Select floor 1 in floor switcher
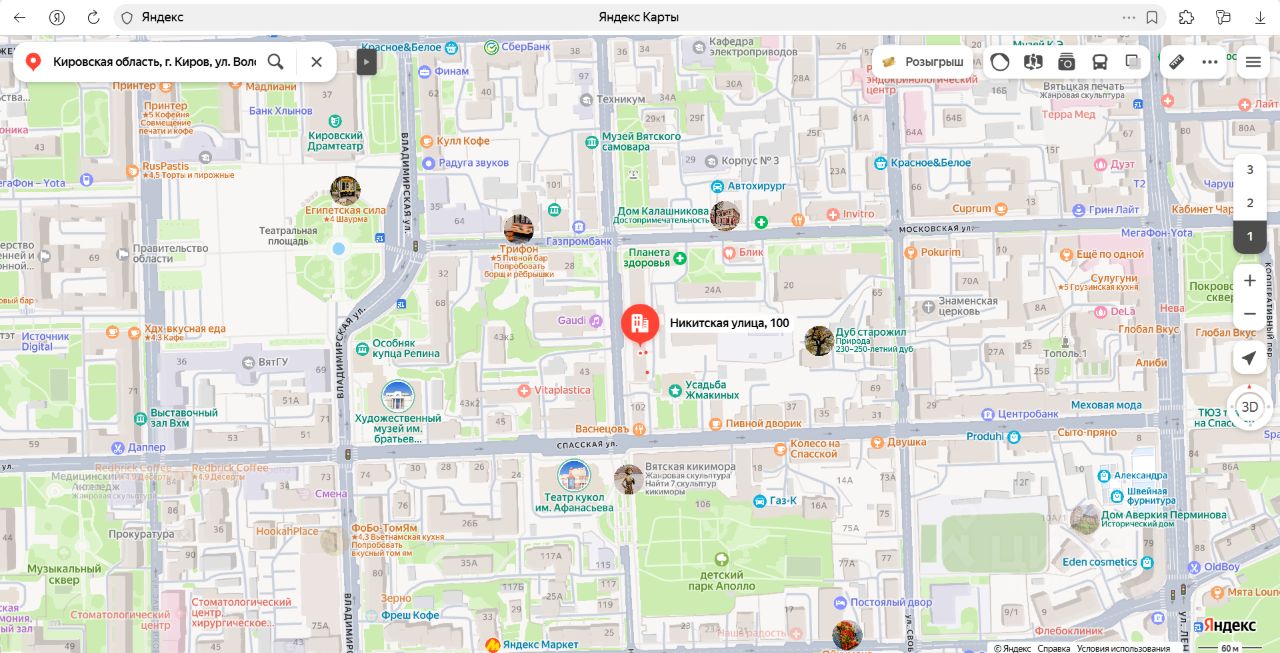This screenshot has width=1280, height=653. click(x=1250, y=236)
